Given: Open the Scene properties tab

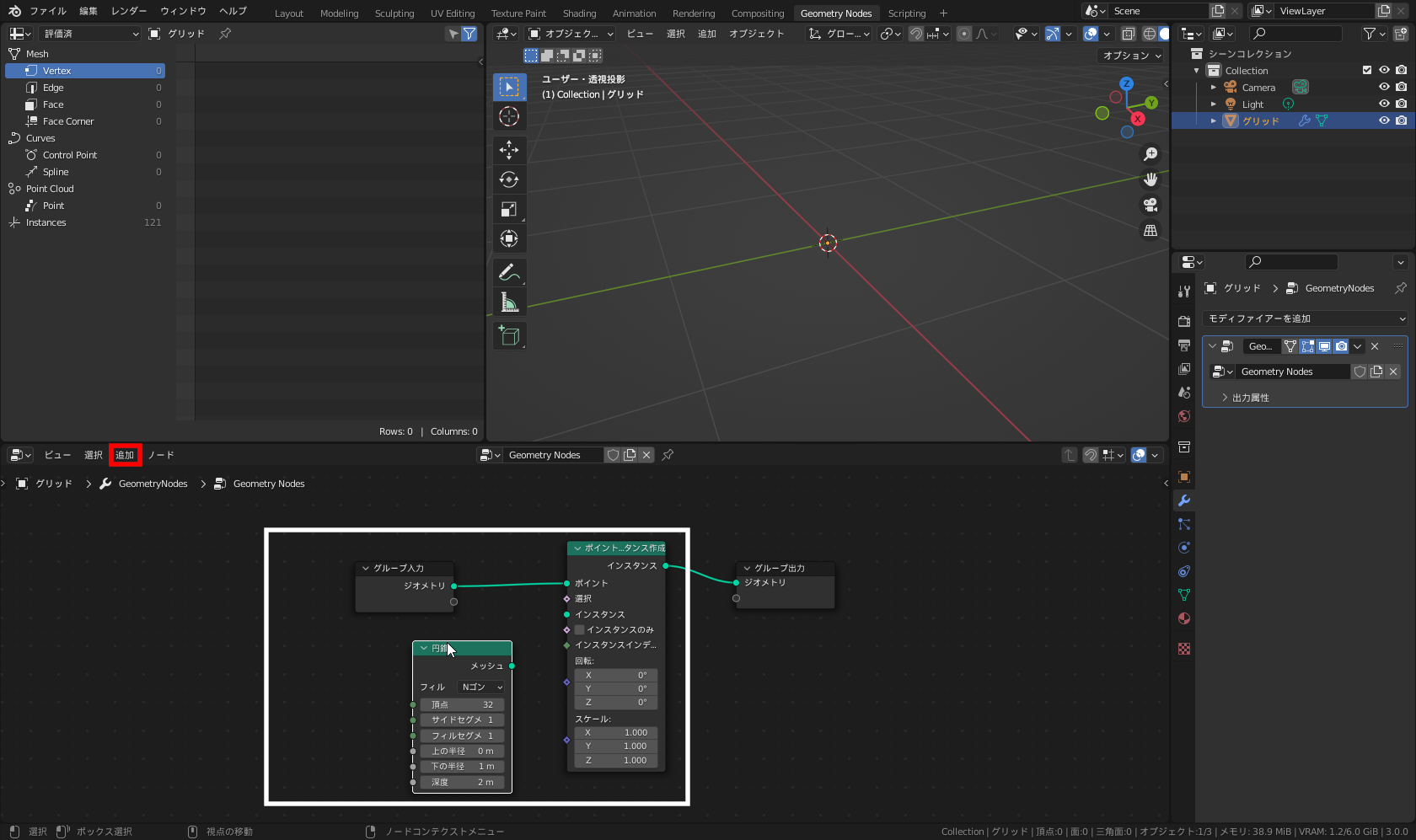Looking at the screenshot, I should [x=1184, y=393].
